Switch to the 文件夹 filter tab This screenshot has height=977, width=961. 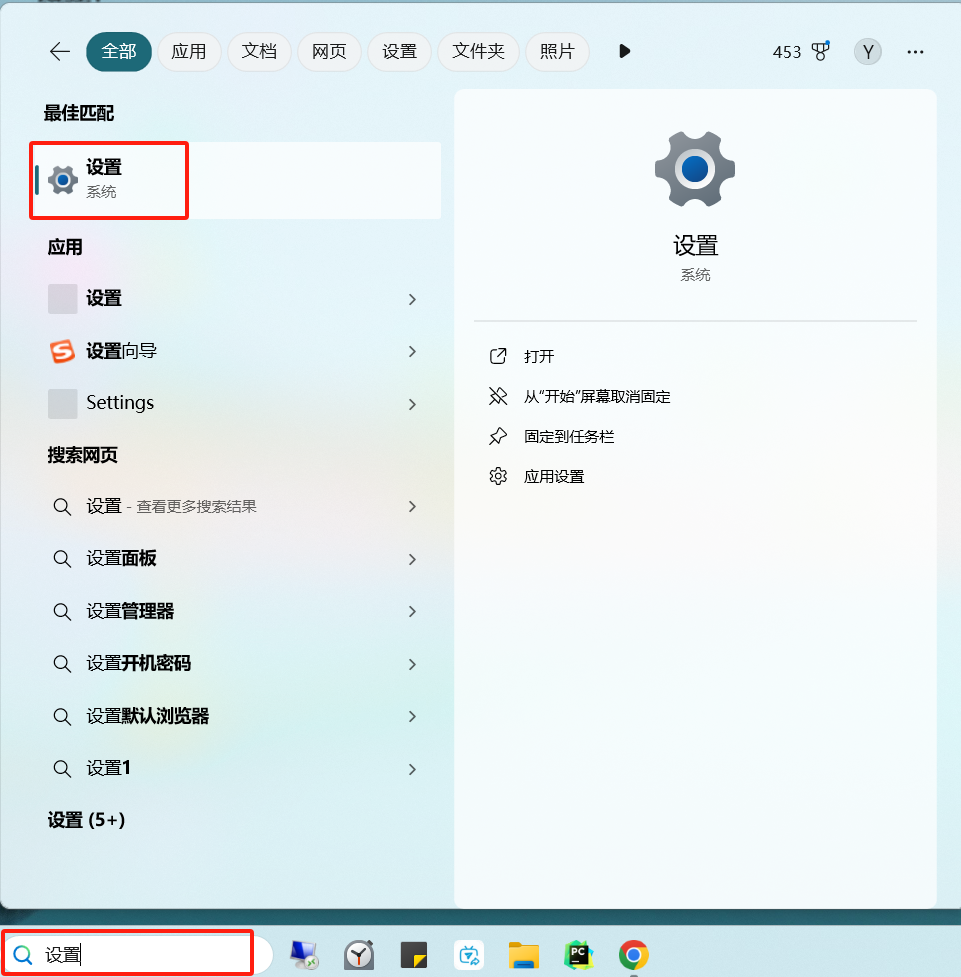(478, 52)
